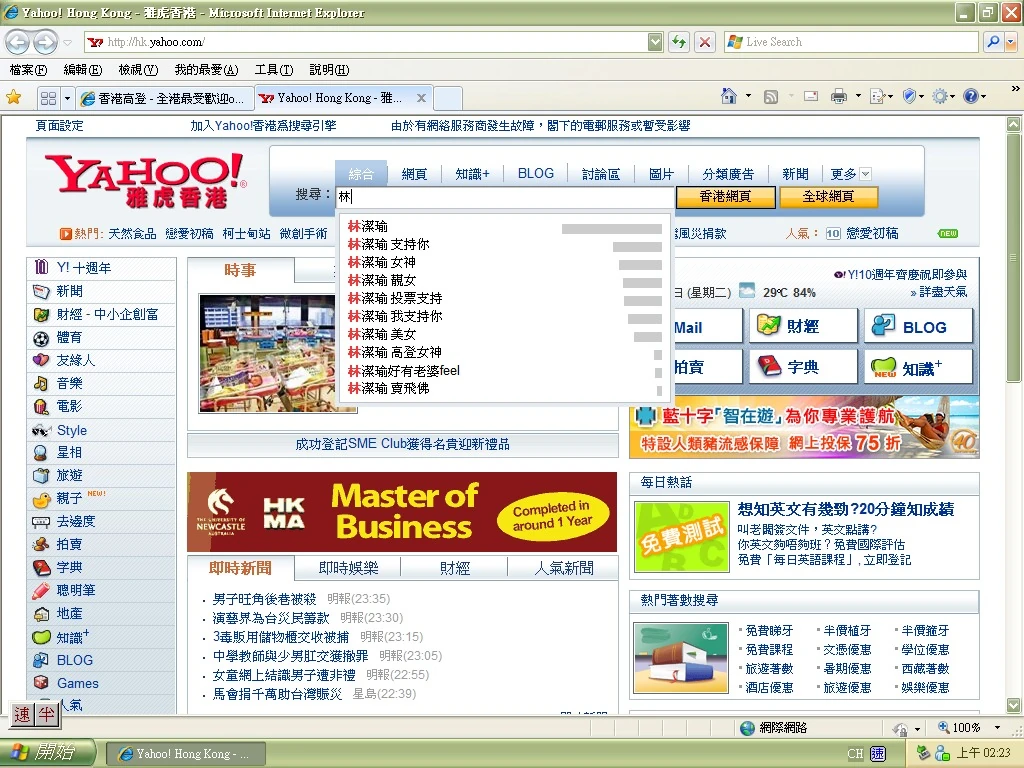The image size is (1024, 768).
Task: Click the 免費測試 English test thumbnail
Action: 682,537
